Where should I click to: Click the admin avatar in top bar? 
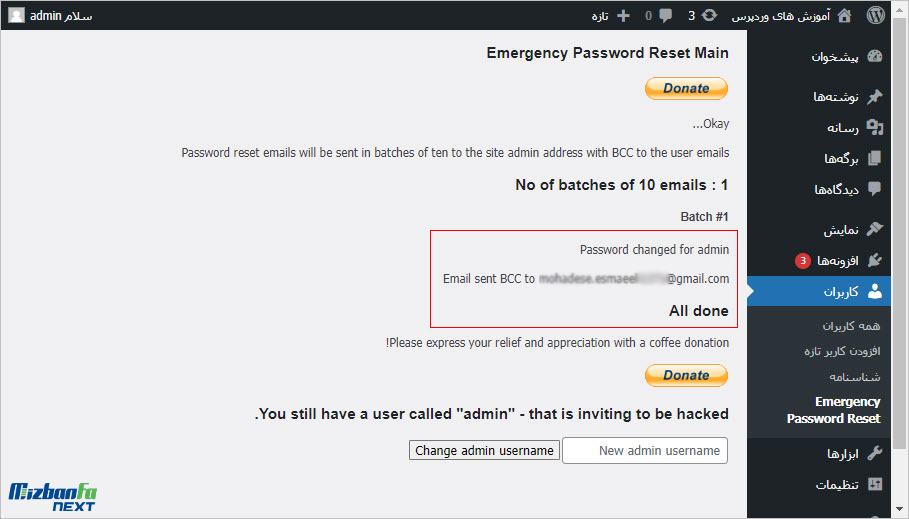pyautogui.click(x=16, y=16)
